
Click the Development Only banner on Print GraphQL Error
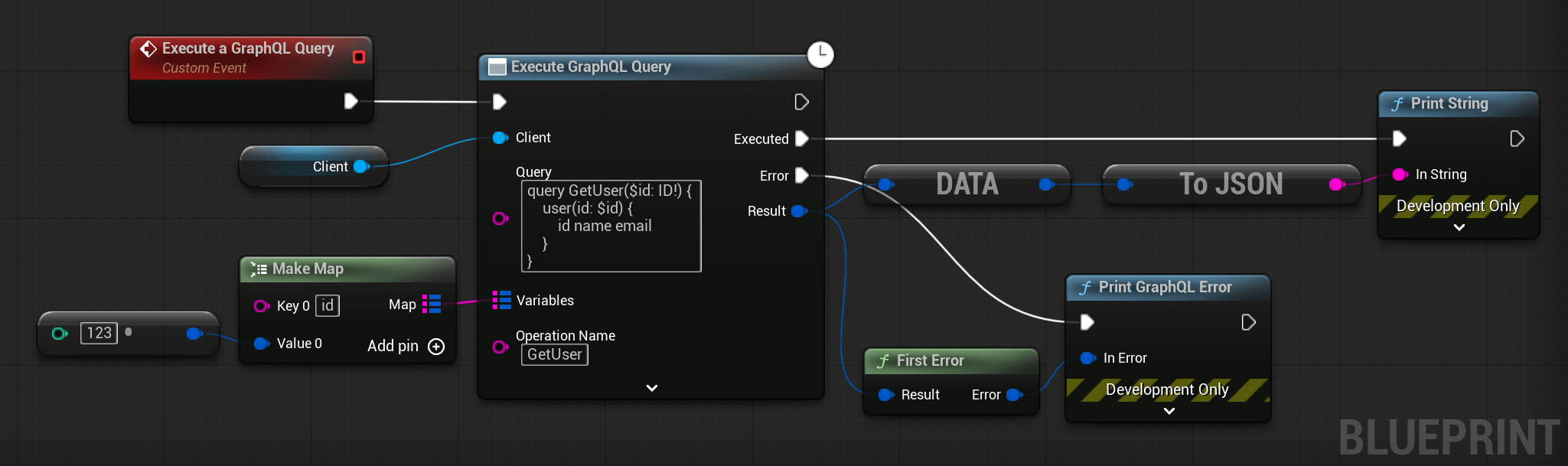click(x=1167, y=389)
